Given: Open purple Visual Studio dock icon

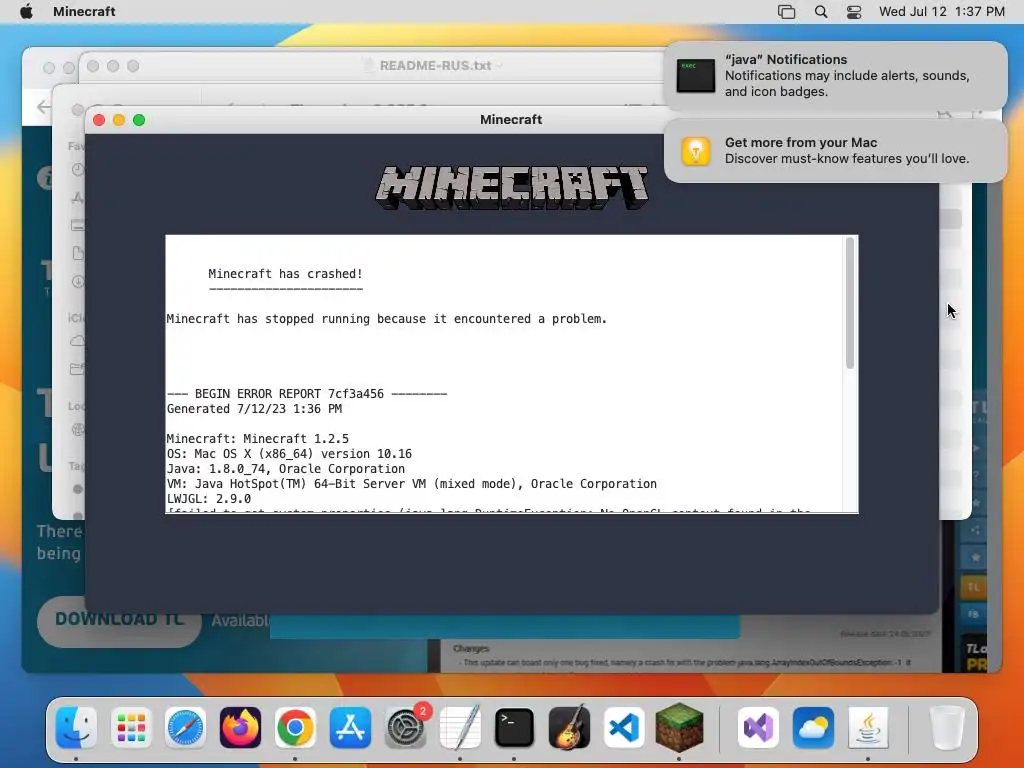Looking at the screenshot, I should point(758,728).
